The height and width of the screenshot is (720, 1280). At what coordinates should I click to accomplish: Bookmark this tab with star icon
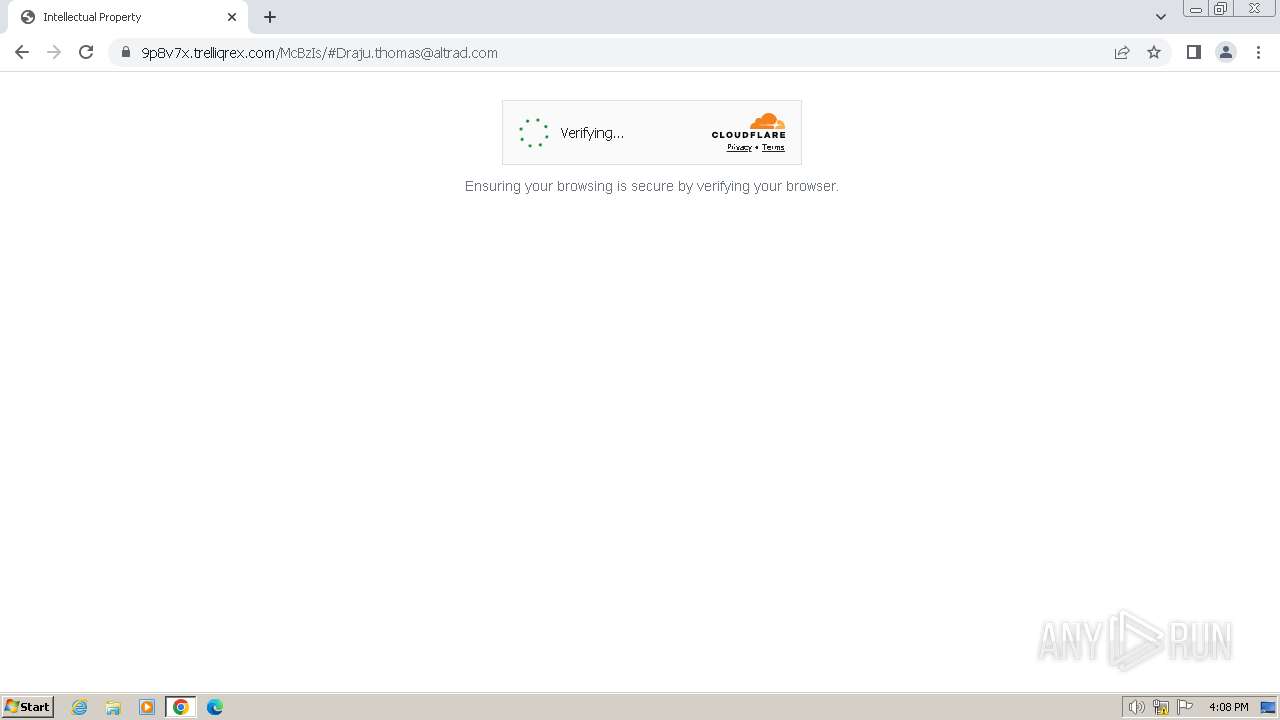1154,52
